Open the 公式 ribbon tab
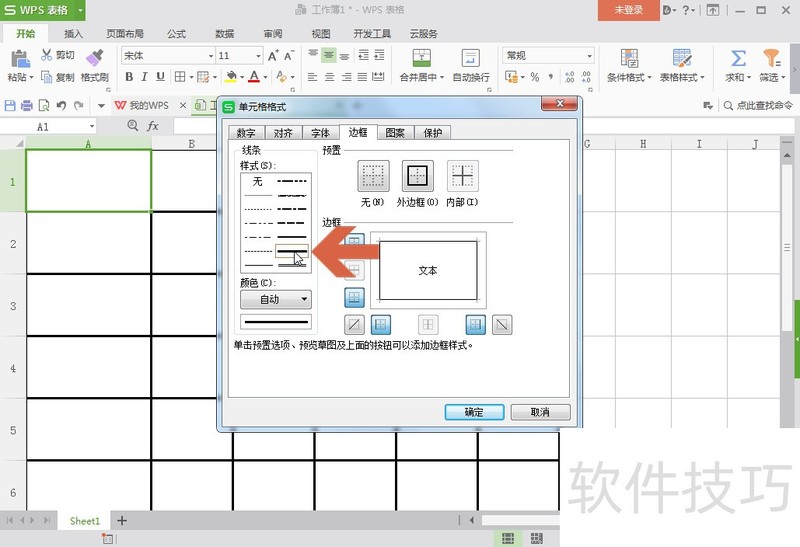Viewport: 800px width, 547px height. (x=176, y=34)
